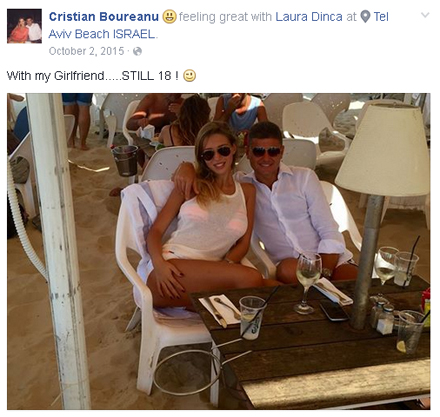The height and width of the screenshot is (417, 440).
Task: Click the wine glass in the photo
Action: (x=308, y=283)
